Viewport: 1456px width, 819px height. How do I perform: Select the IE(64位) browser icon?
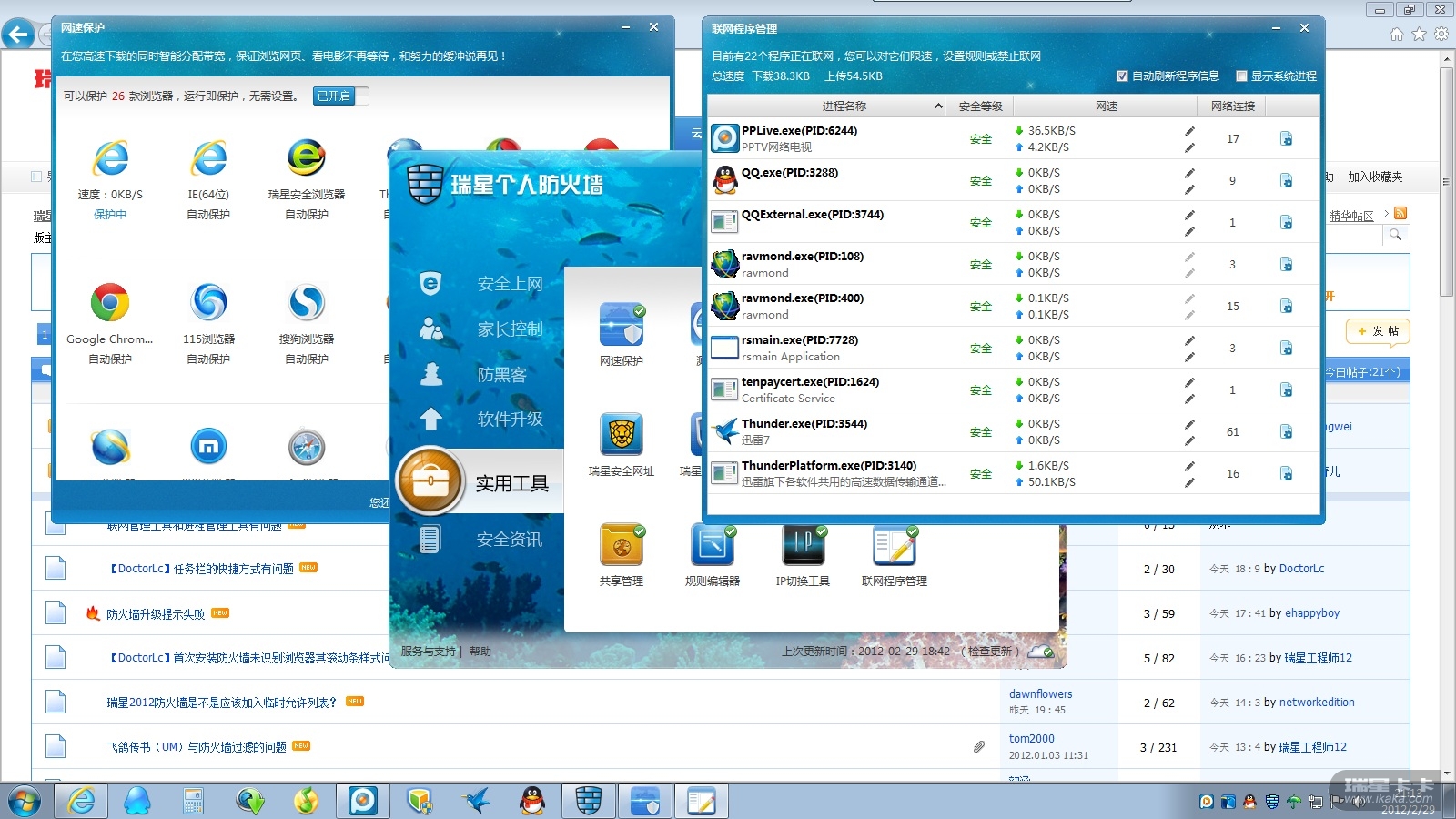click(x=208, y=159)
